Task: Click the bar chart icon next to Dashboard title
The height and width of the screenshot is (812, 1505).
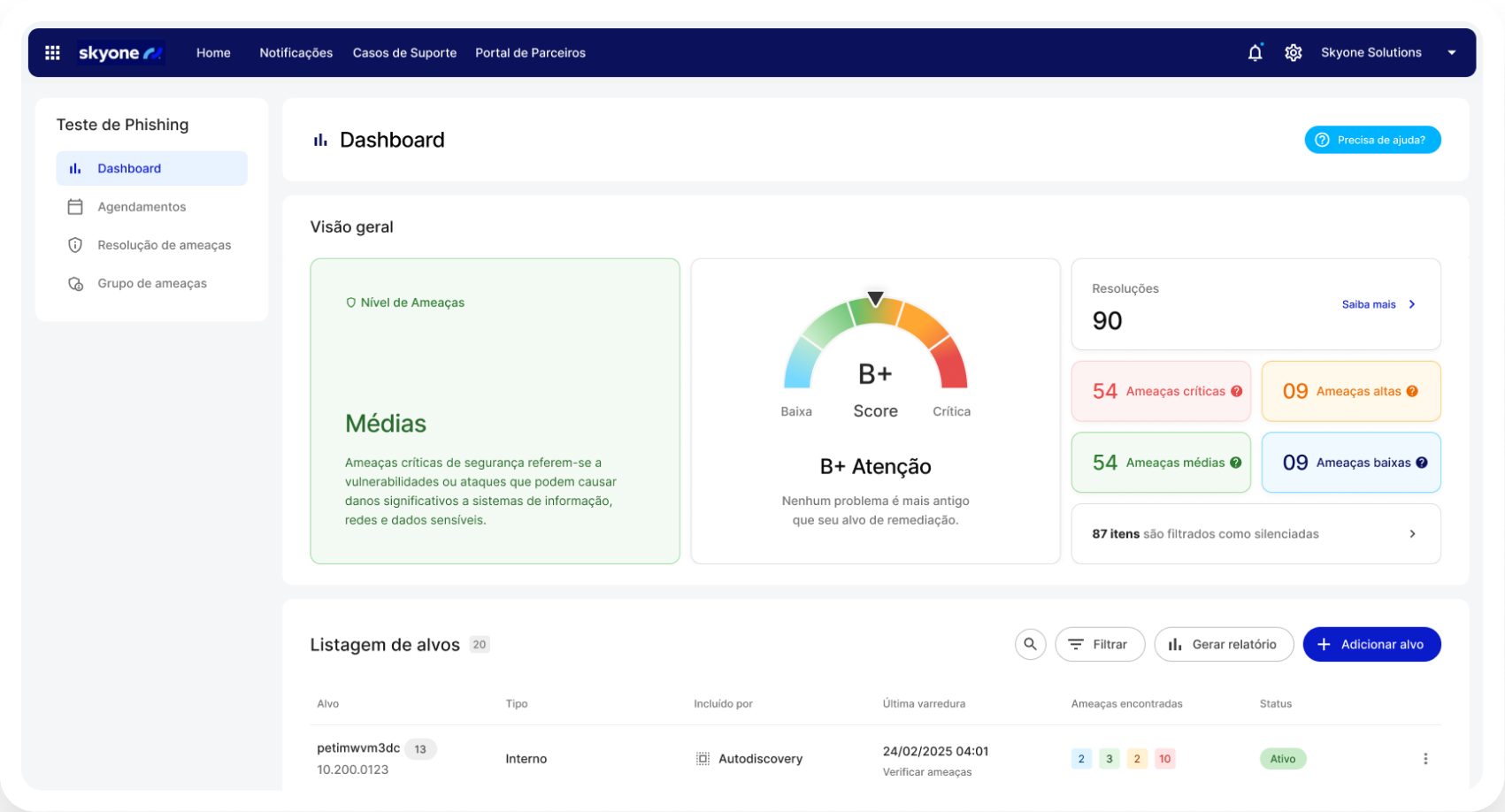Action: [x=319, y=139]
